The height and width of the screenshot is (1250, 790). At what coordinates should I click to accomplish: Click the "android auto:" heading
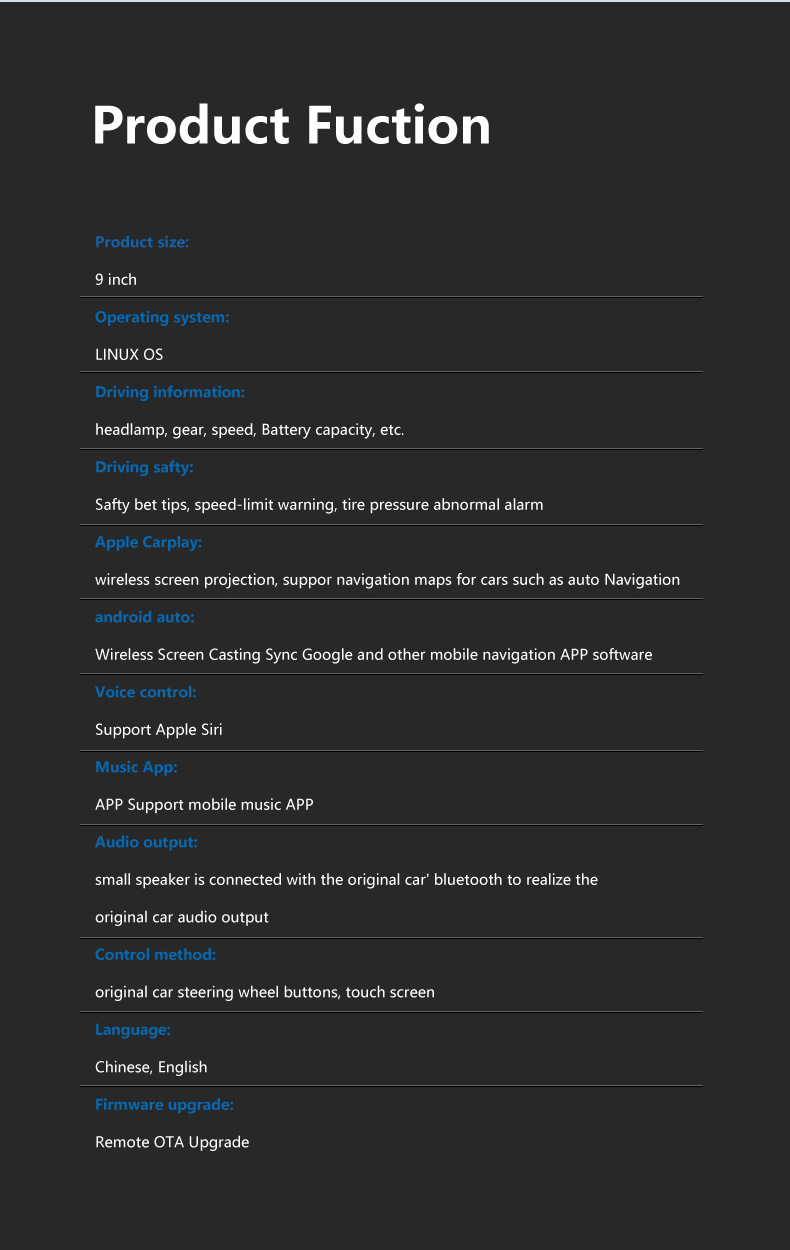[145, 617]
